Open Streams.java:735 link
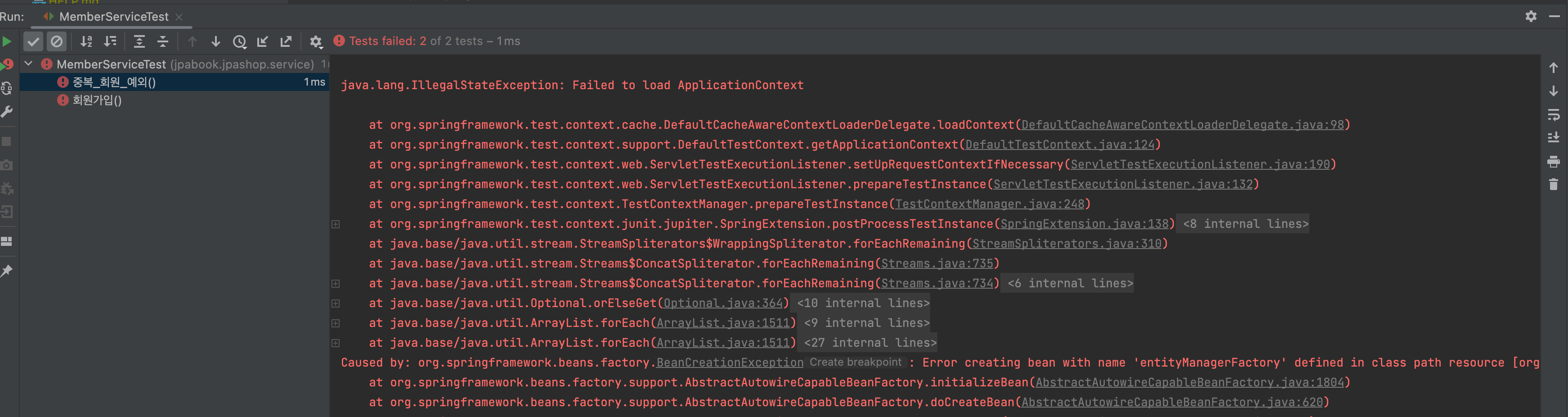The image size is (1568, 417). (x=937, y=263)
